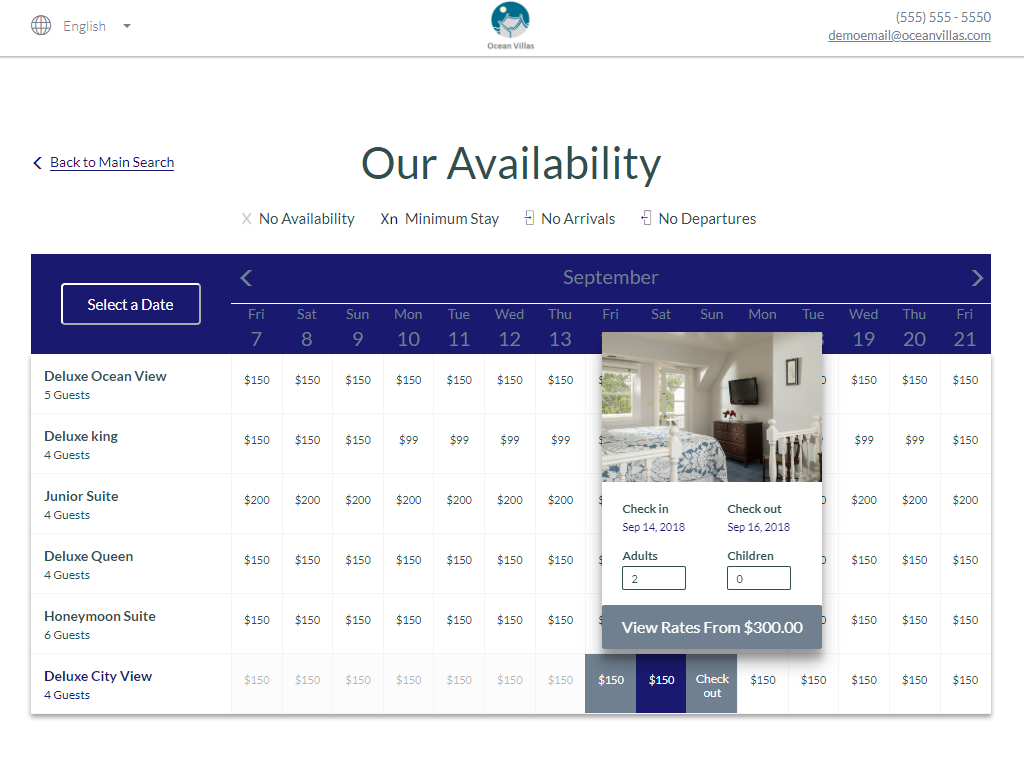Go back via Back to Main Search

pos(112,162)
